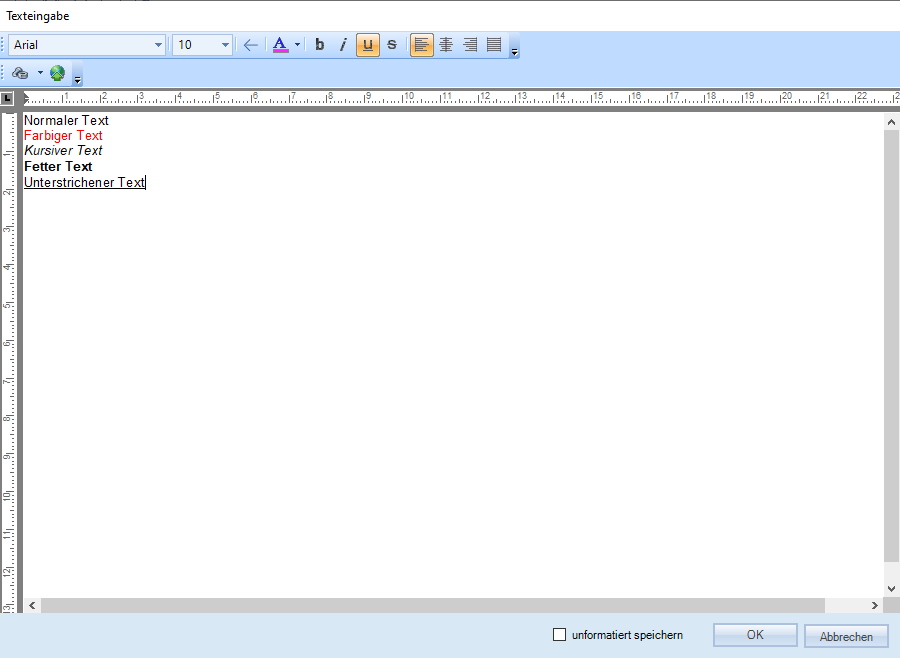Enable 'unformatiert speichern' checkbox

(x=560, y=635)
